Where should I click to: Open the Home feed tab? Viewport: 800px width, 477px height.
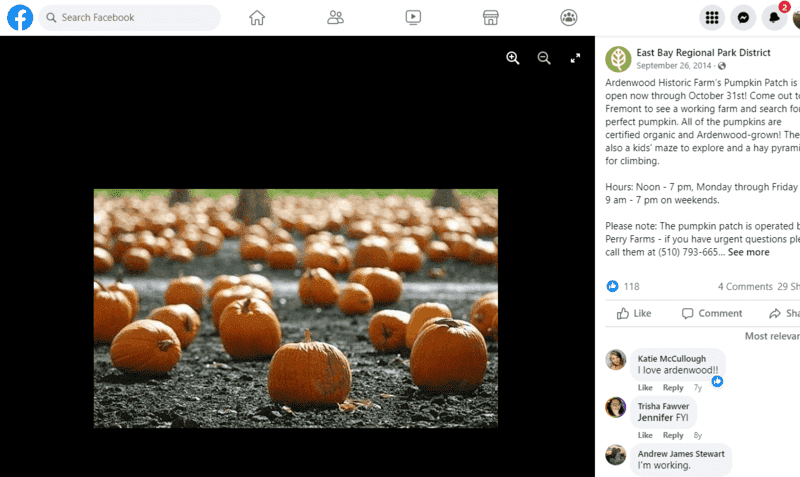point(257,18)
